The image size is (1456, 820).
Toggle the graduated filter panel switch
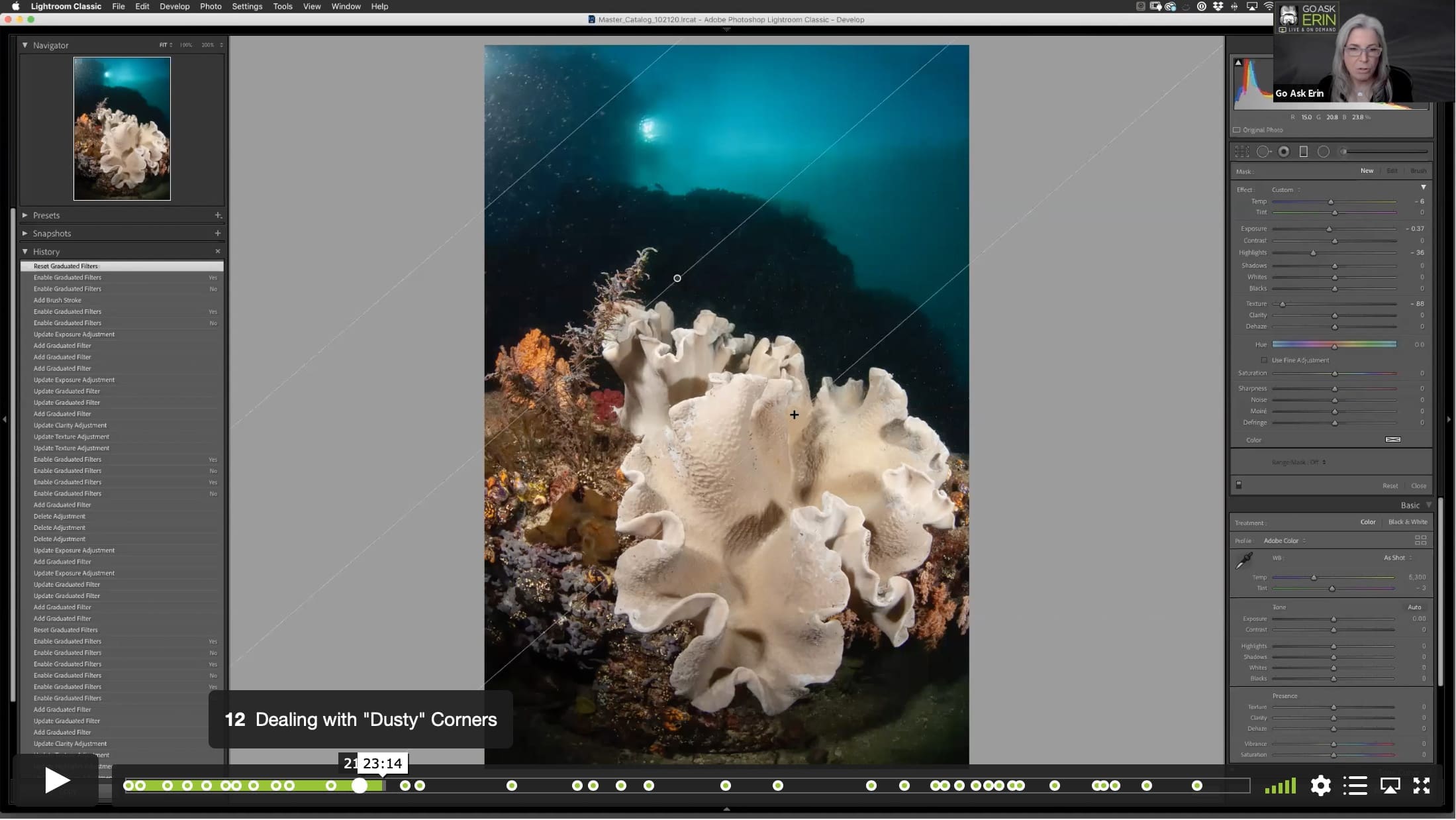tap(1239, 485)
